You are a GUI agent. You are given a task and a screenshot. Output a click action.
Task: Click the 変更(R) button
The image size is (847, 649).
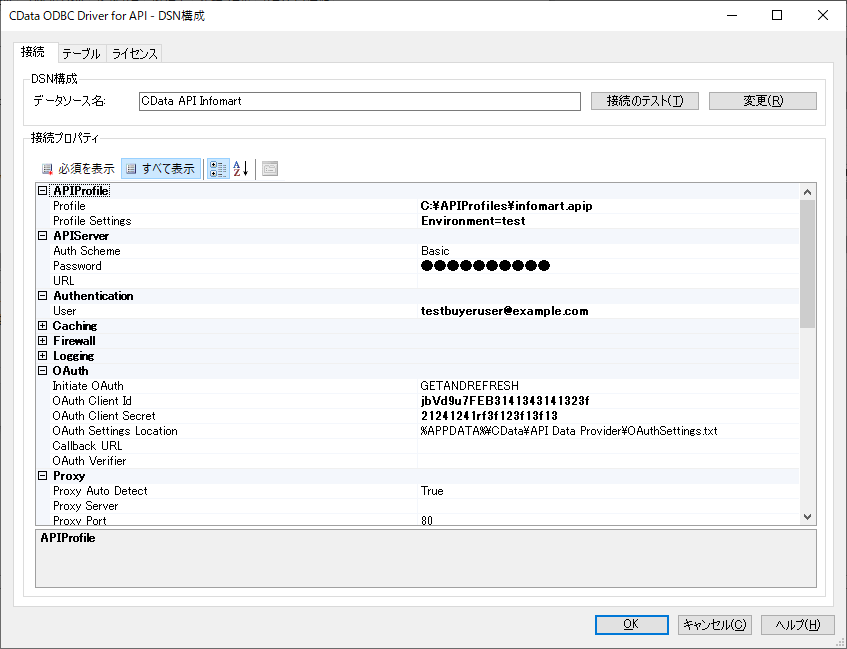point(763,101)
